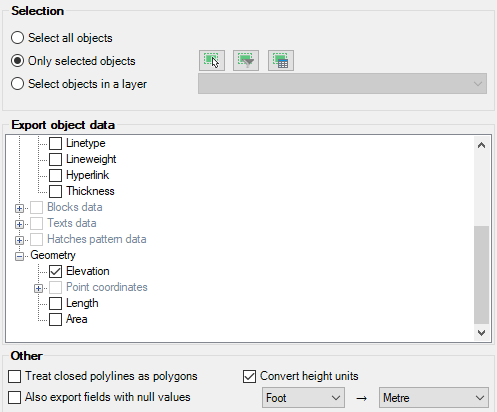This screenshot has width=497, height=412.
Task: Expand the Texts data tree node
Action: pyautogui.click(x=19, y=224)
